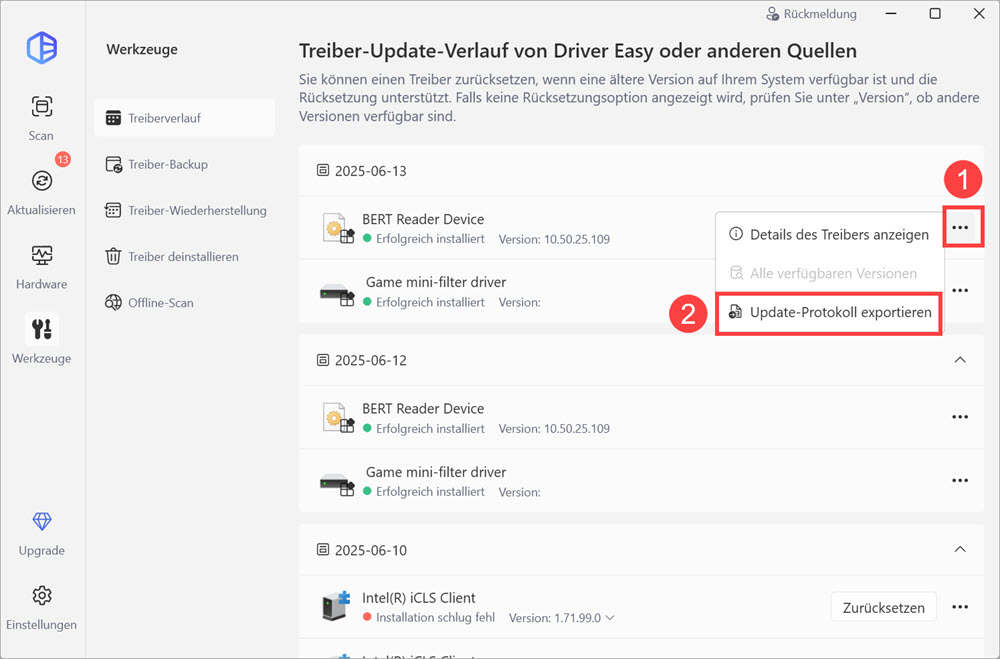Open Rückmeldung in the title bar
The image size is (1000, 659).
[x=811, y=13]
